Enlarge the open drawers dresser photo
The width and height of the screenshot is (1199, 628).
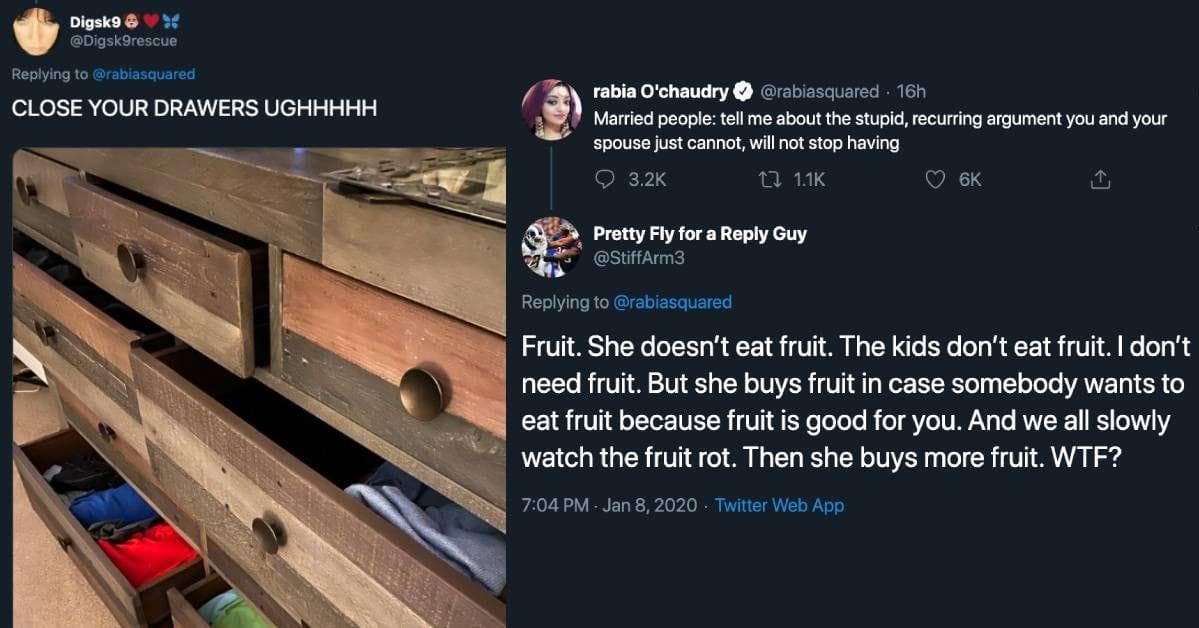(258, 387)
